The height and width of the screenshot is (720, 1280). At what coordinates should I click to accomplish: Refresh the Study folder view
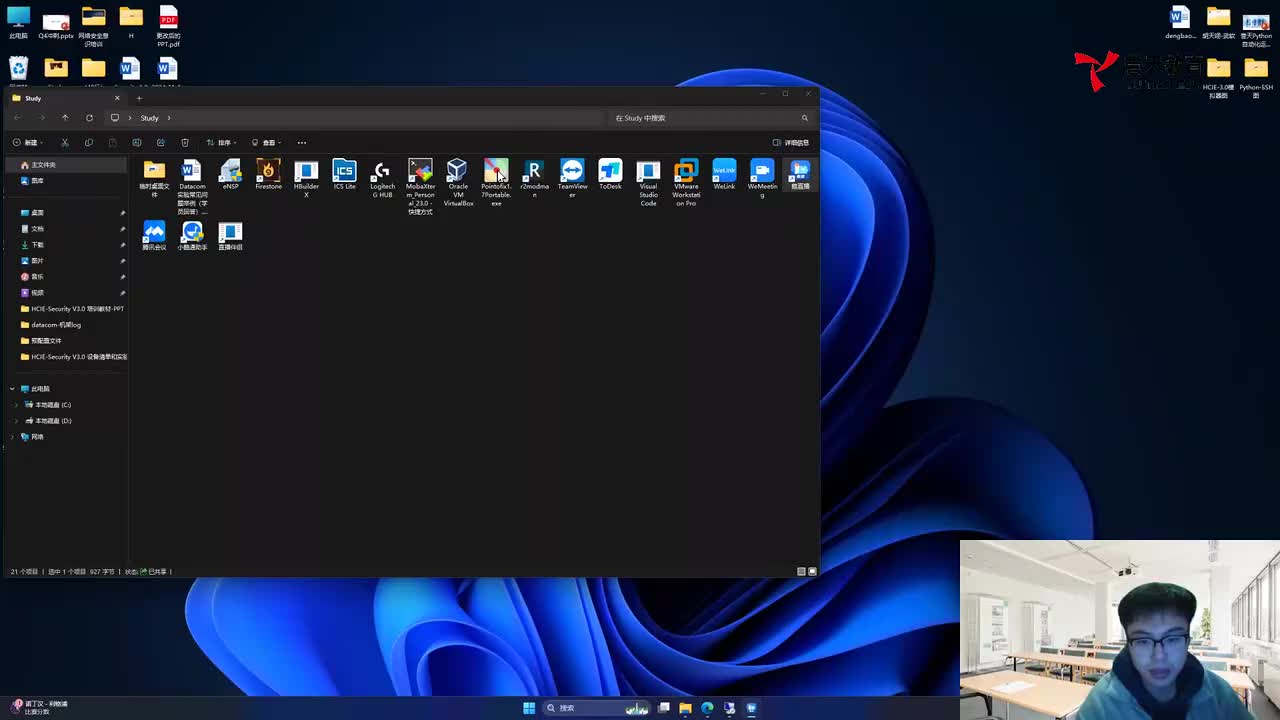point(89,118)
